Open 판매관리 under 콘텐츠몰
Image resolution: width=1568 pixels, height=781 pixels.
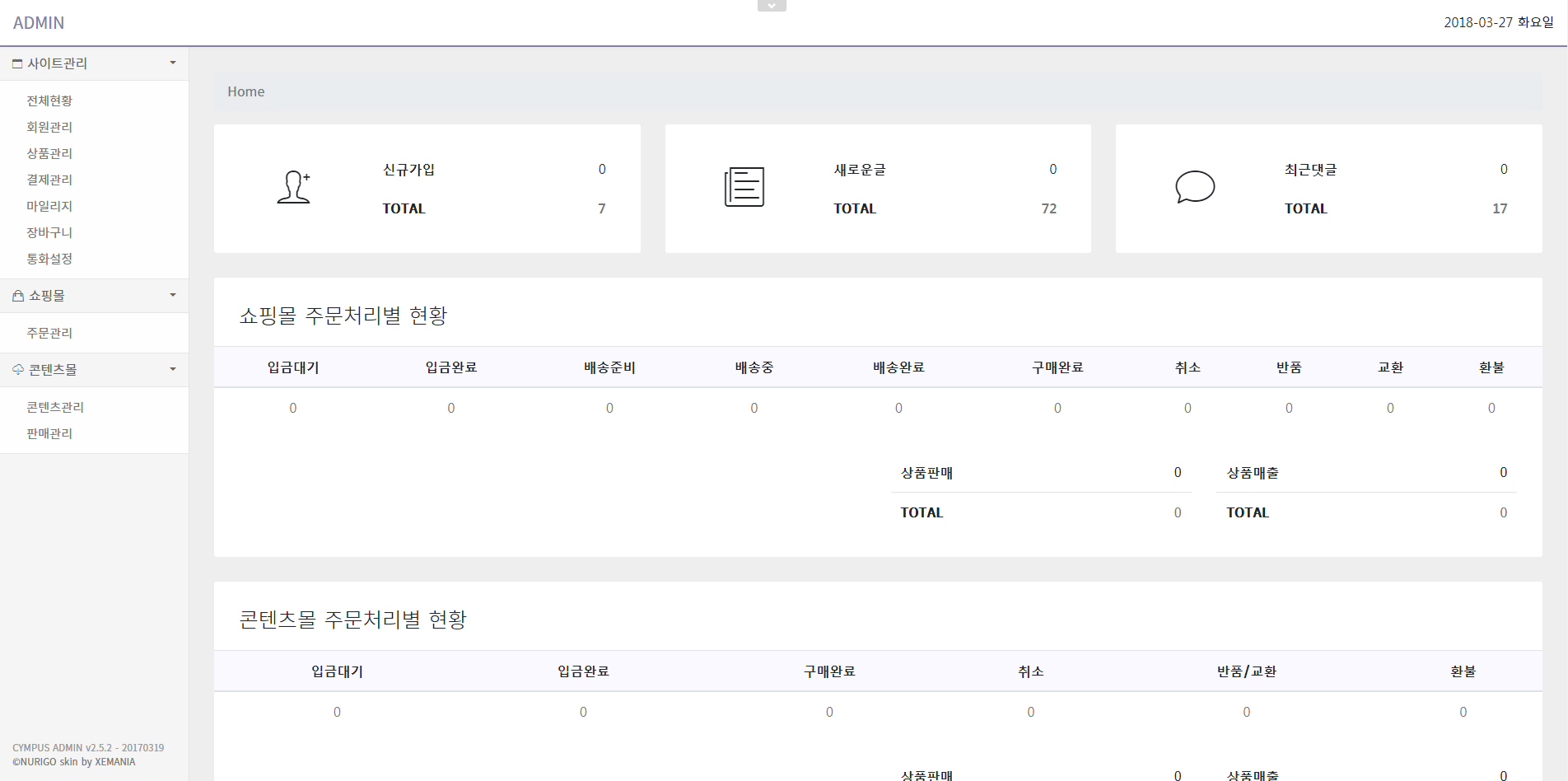pyautogui.click(x=49, y=433)
